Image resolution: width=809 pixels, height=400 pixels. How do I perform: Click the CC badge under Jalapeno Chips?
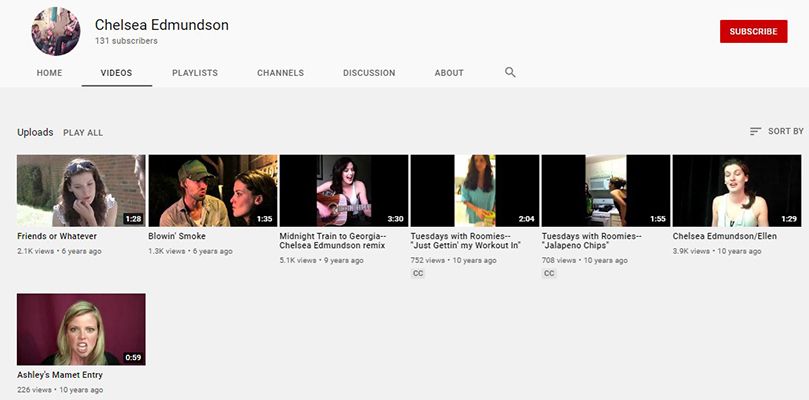549,273
